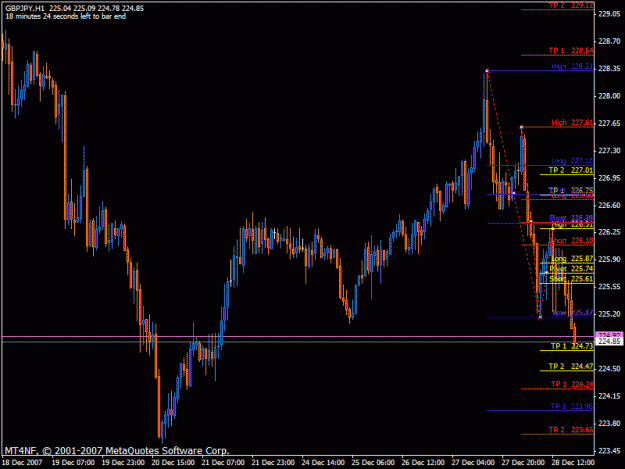Click the 228.35 price axis value
Screen dimensions: 625x469
click(x=609, y=69)
